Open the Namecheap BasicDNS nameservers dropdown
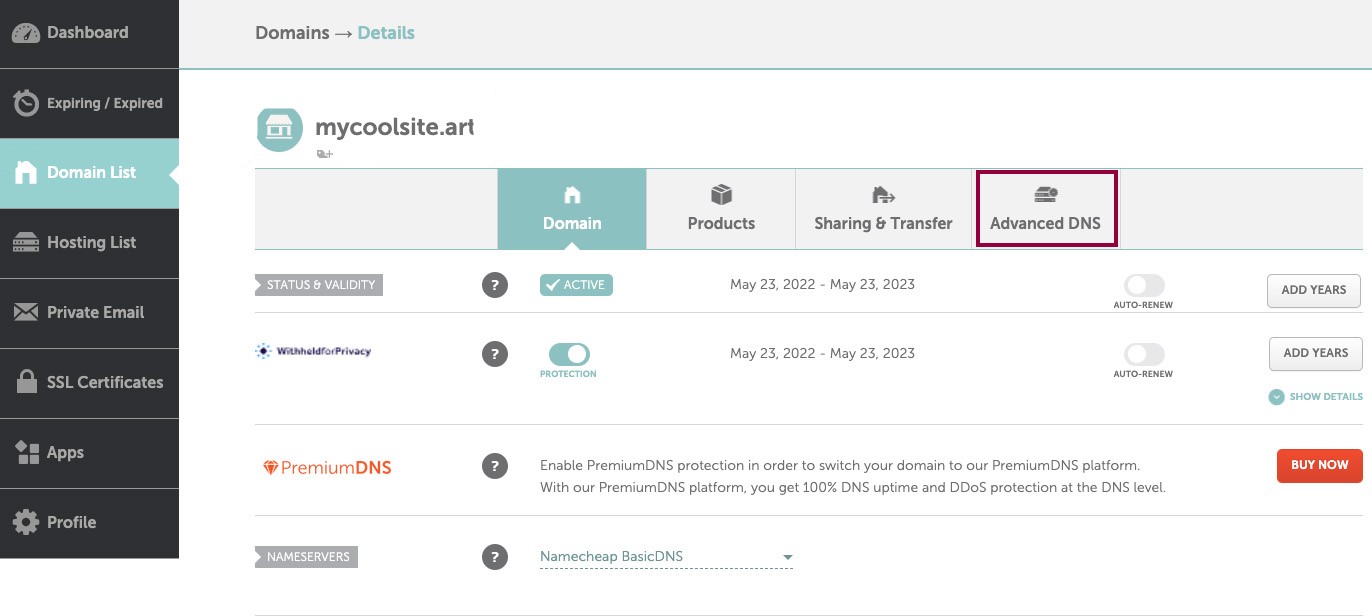Image resolution: width=1372 pixels, height=616 pixels. coord(666,557)
